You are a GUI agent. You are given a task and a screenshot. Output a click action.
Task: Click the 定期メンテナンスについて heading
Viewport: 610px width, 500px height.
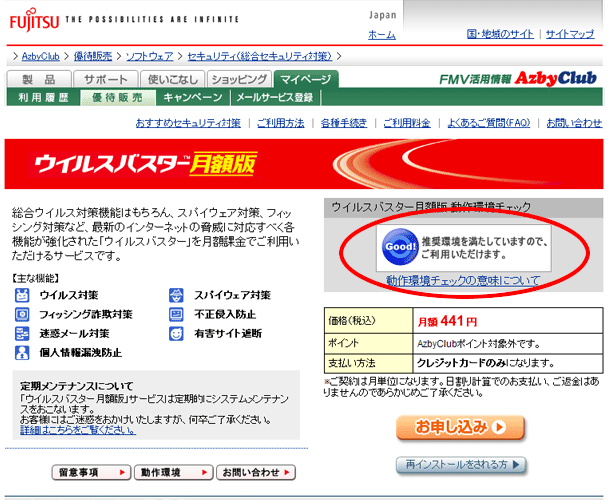click(77, 386)
